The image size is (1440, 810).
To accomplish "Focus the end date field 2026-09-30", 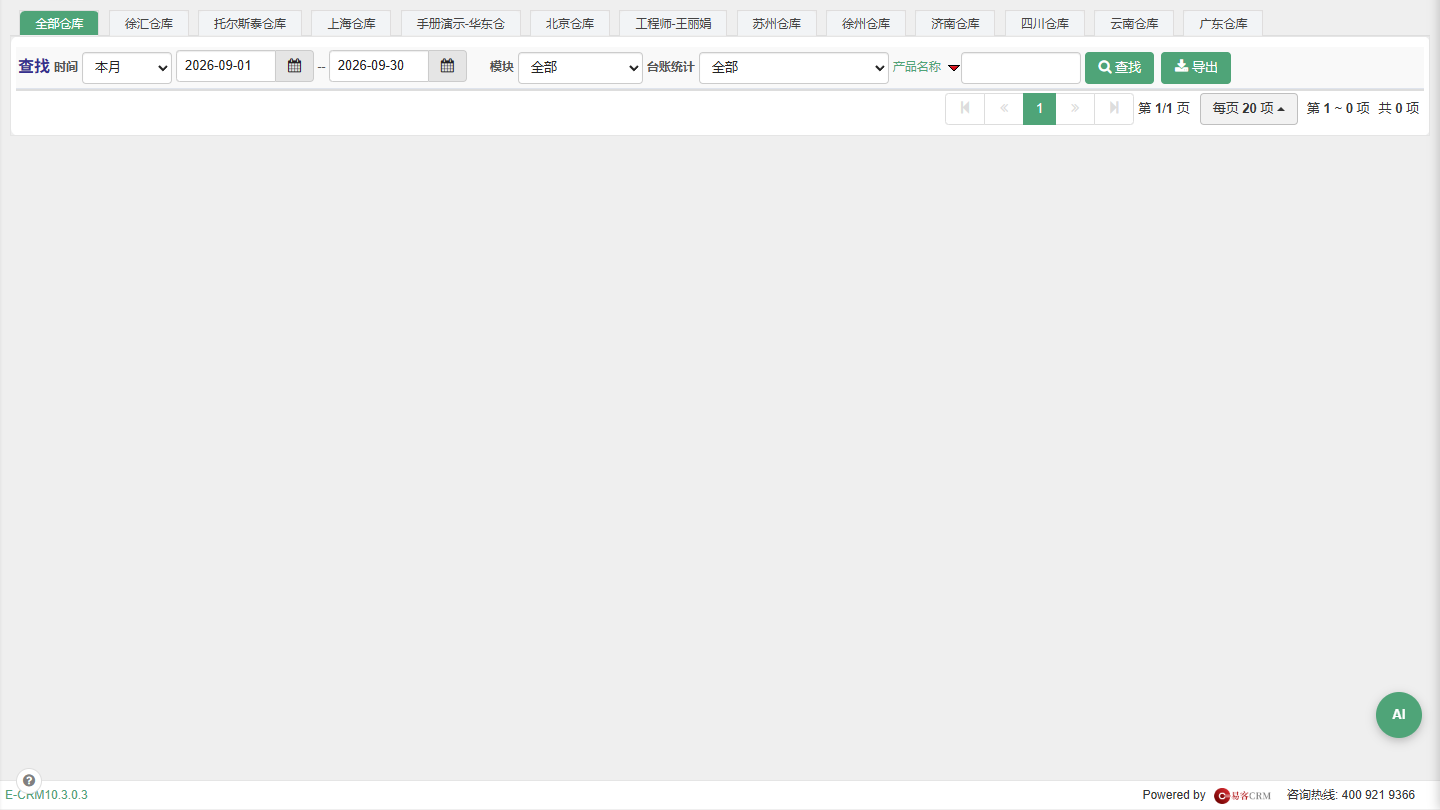I will 379,66.
